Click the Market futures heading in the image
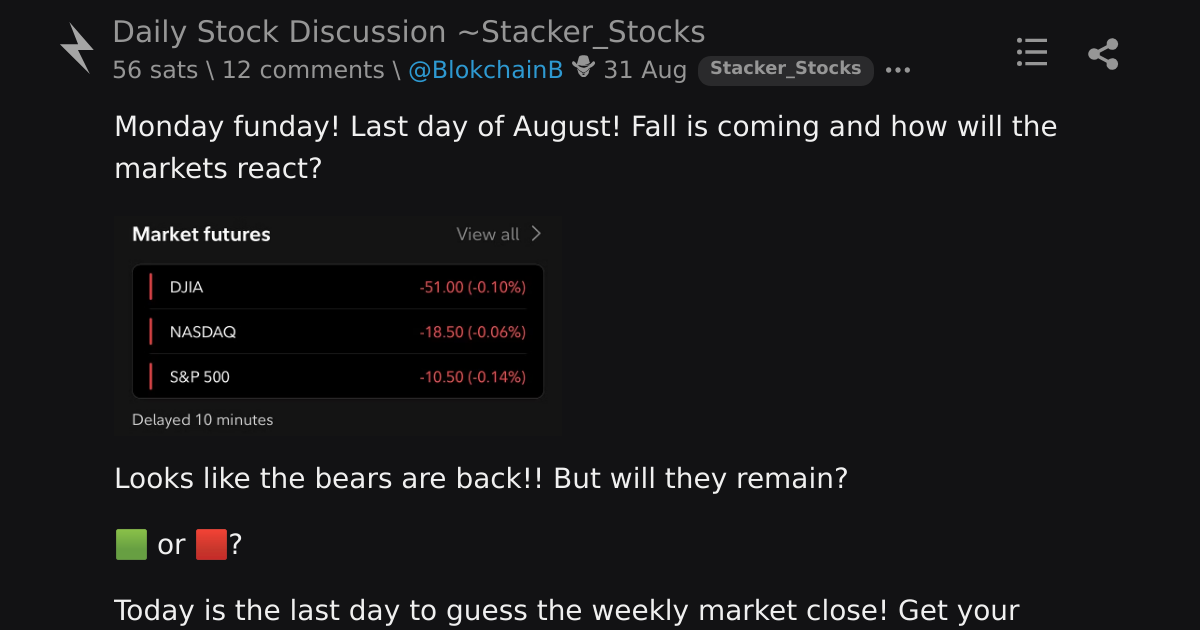 tap(201, 234)
